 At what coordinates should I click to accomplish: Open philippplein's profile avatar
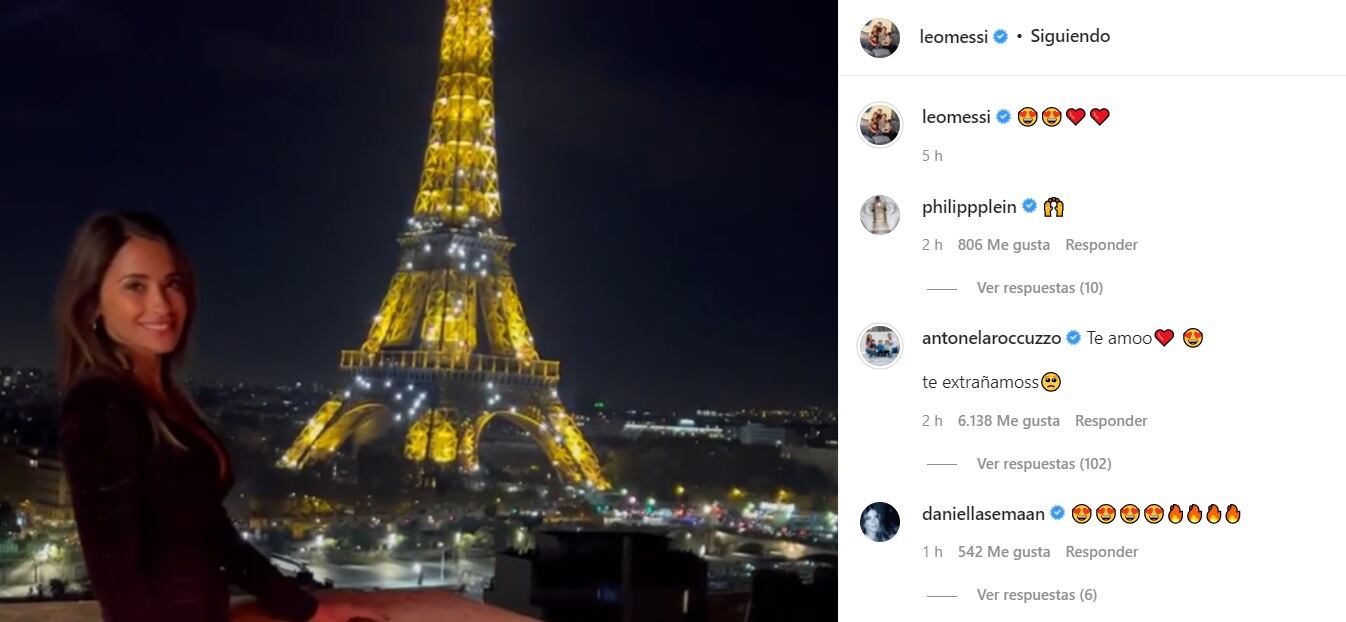(880, 214)
